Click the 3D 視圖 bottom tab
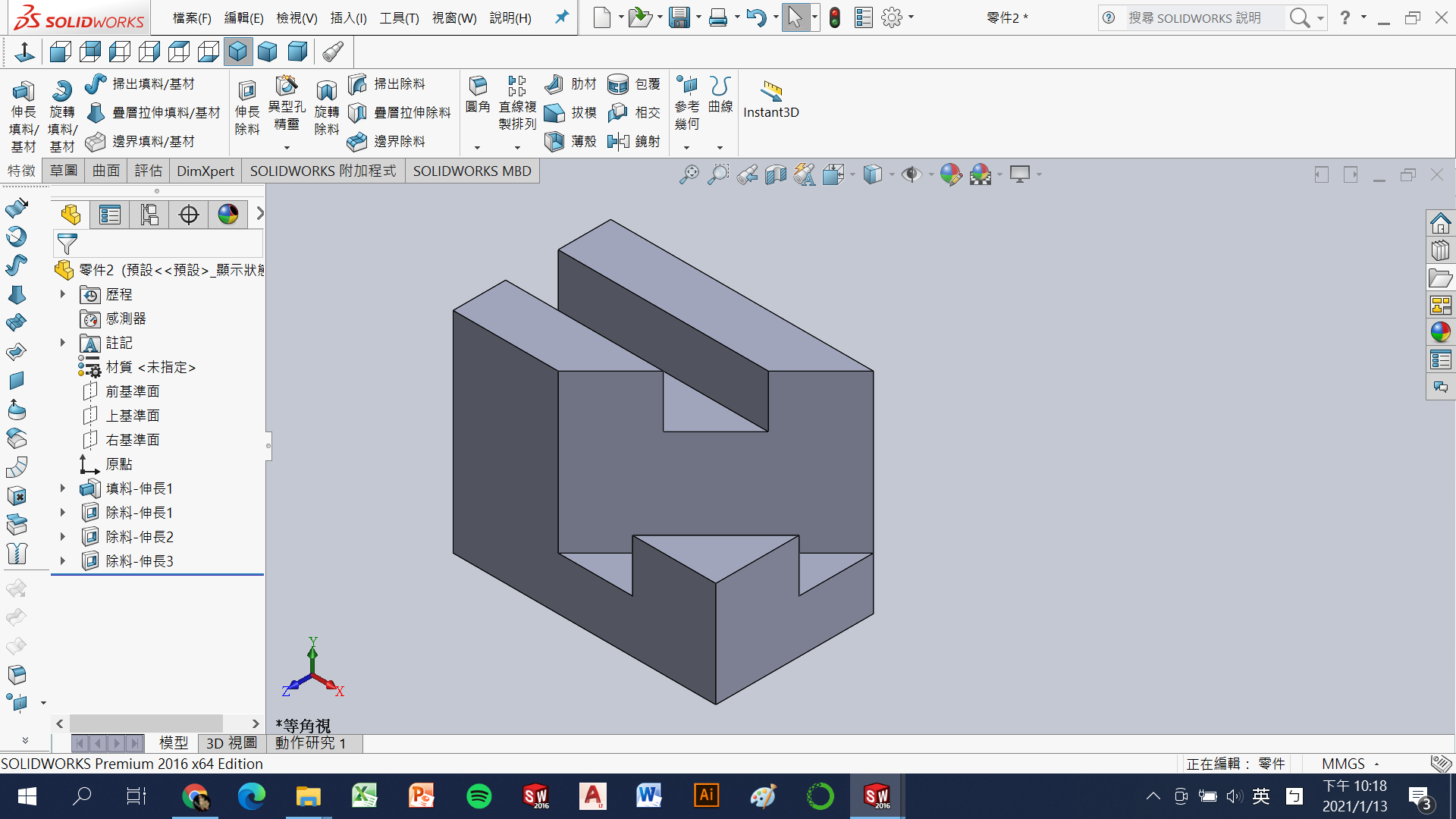 tap(231, 743)
